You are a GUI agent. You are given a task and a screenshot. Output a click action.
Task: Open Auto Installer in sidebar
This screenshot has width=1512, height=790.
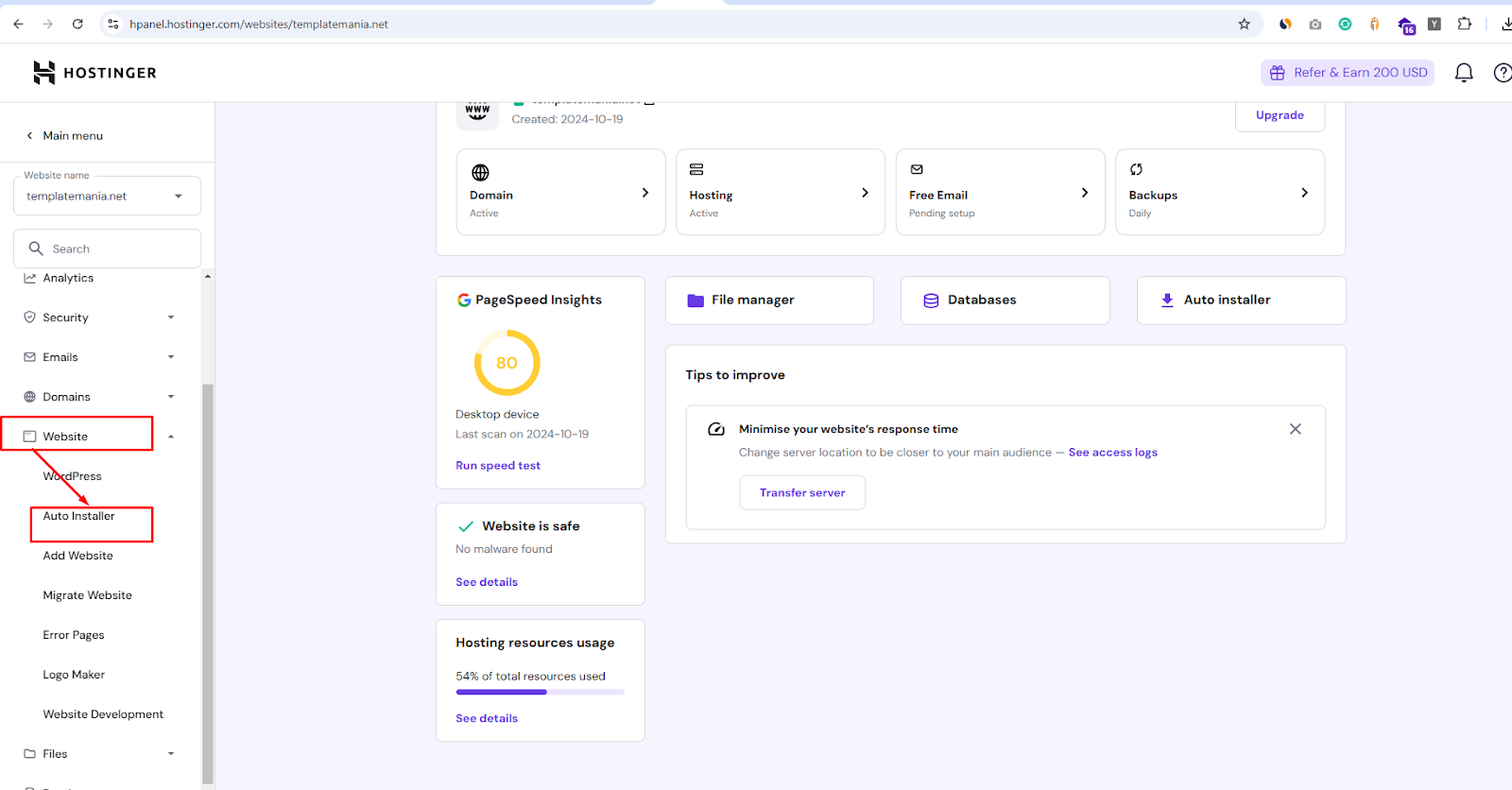78,516
